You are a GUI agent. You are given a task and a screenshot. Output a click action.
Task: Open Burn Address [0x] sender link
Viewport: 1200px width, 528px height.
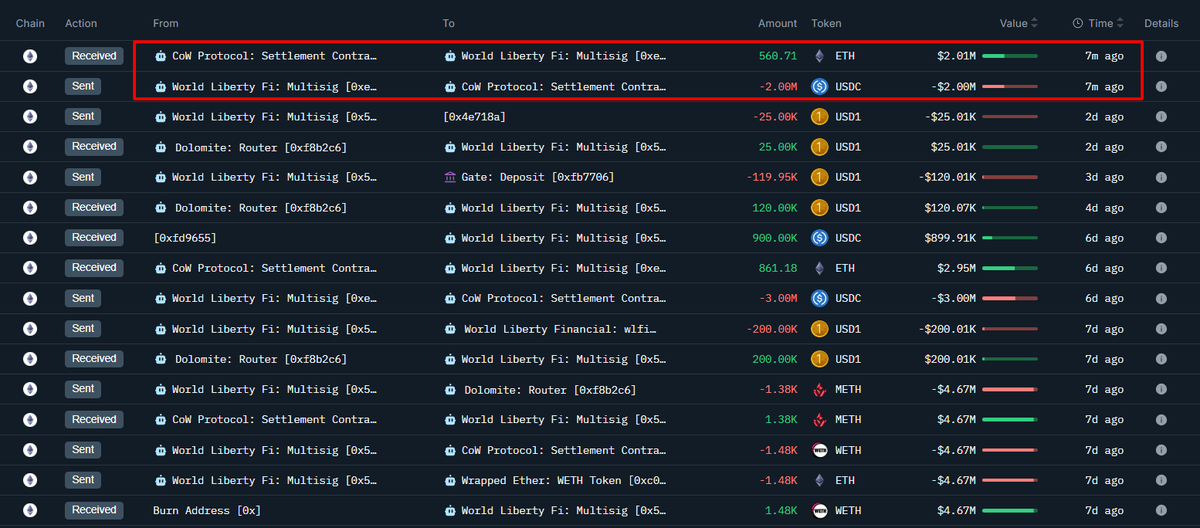(x=207, y=510)
